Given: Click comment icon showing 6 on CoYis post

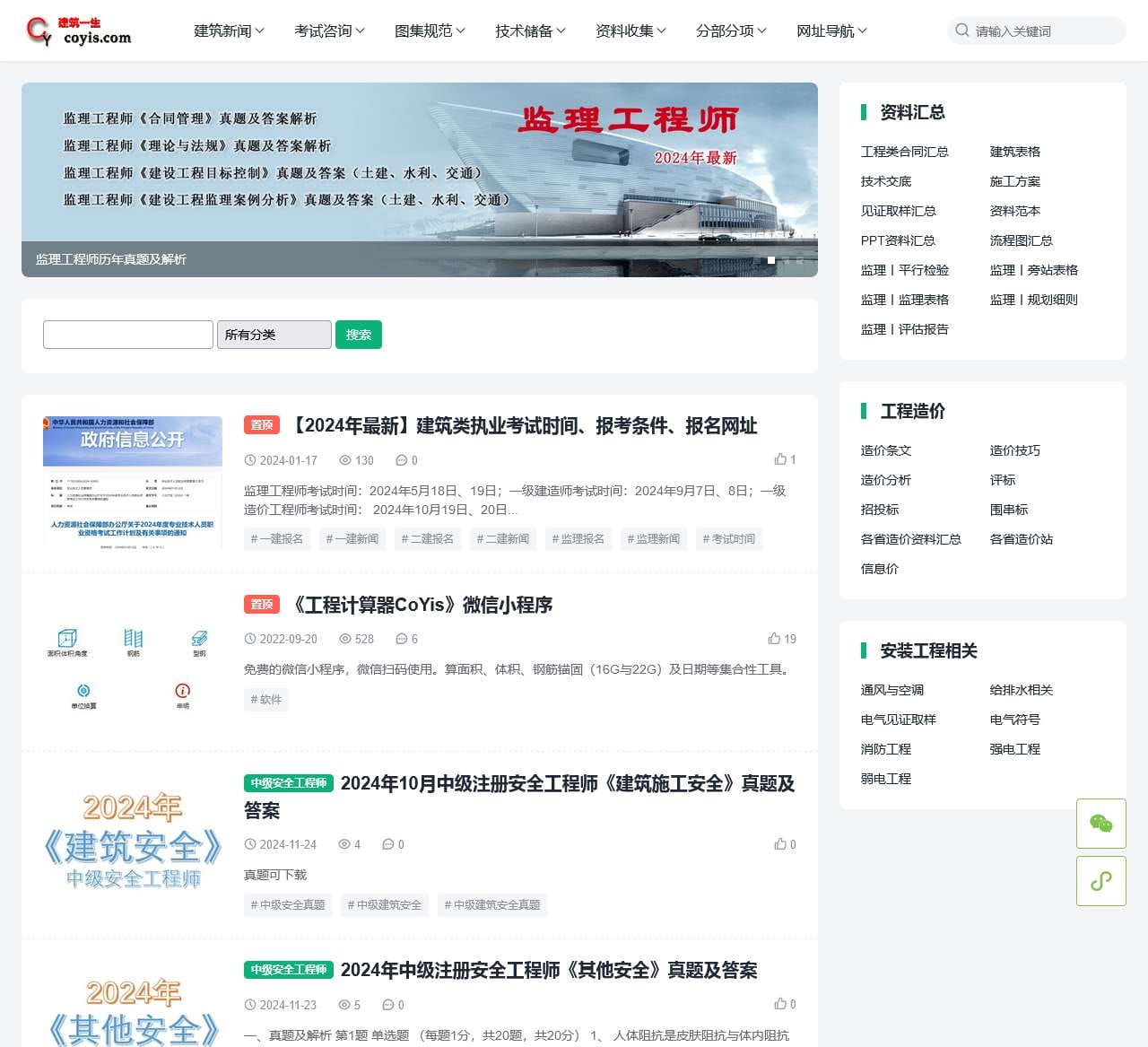Looking at the screenshot, I should click(x=401, y=639).
